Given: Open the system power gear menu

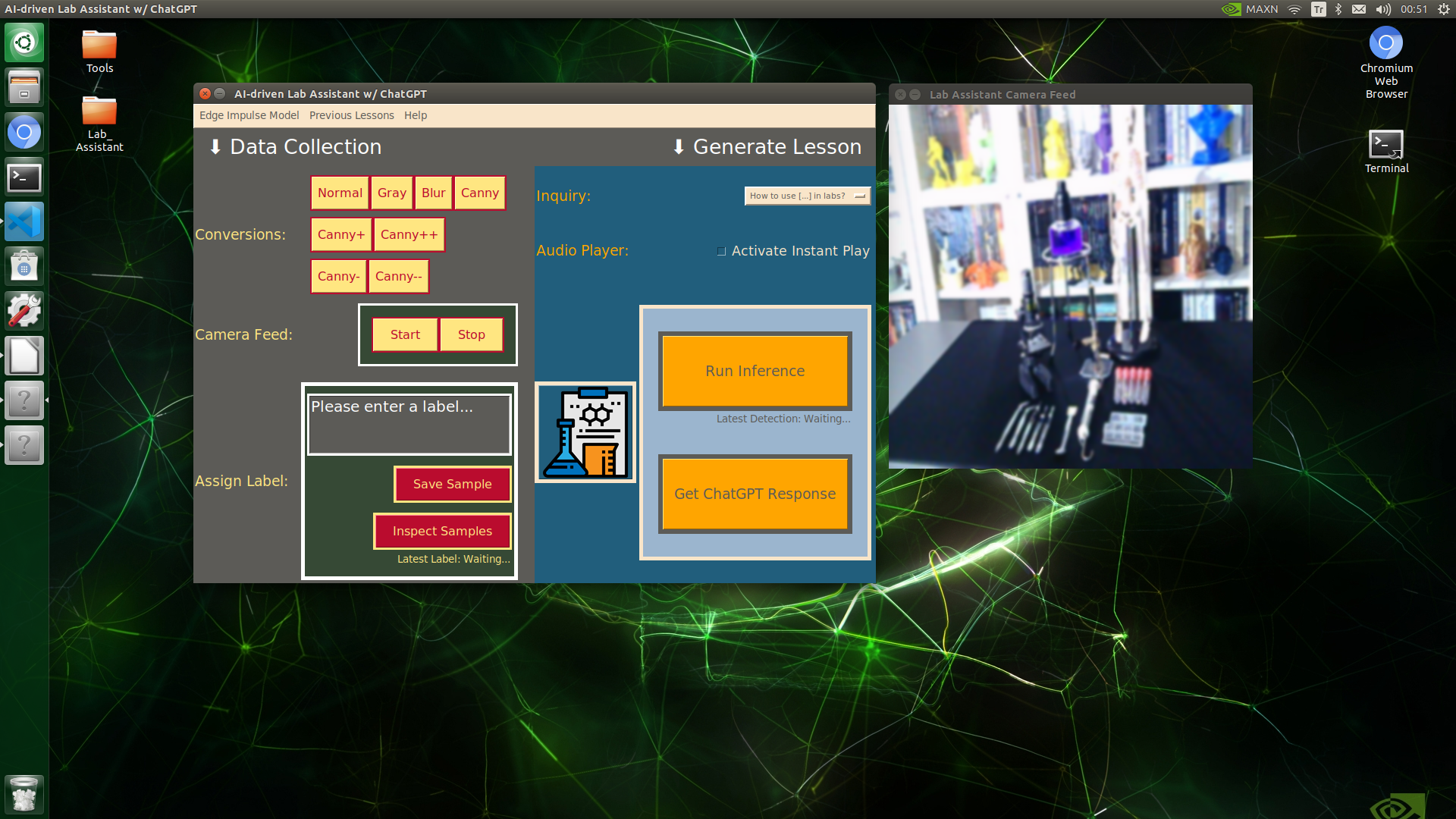Looking at the screenshot, I should (1444, 9).
